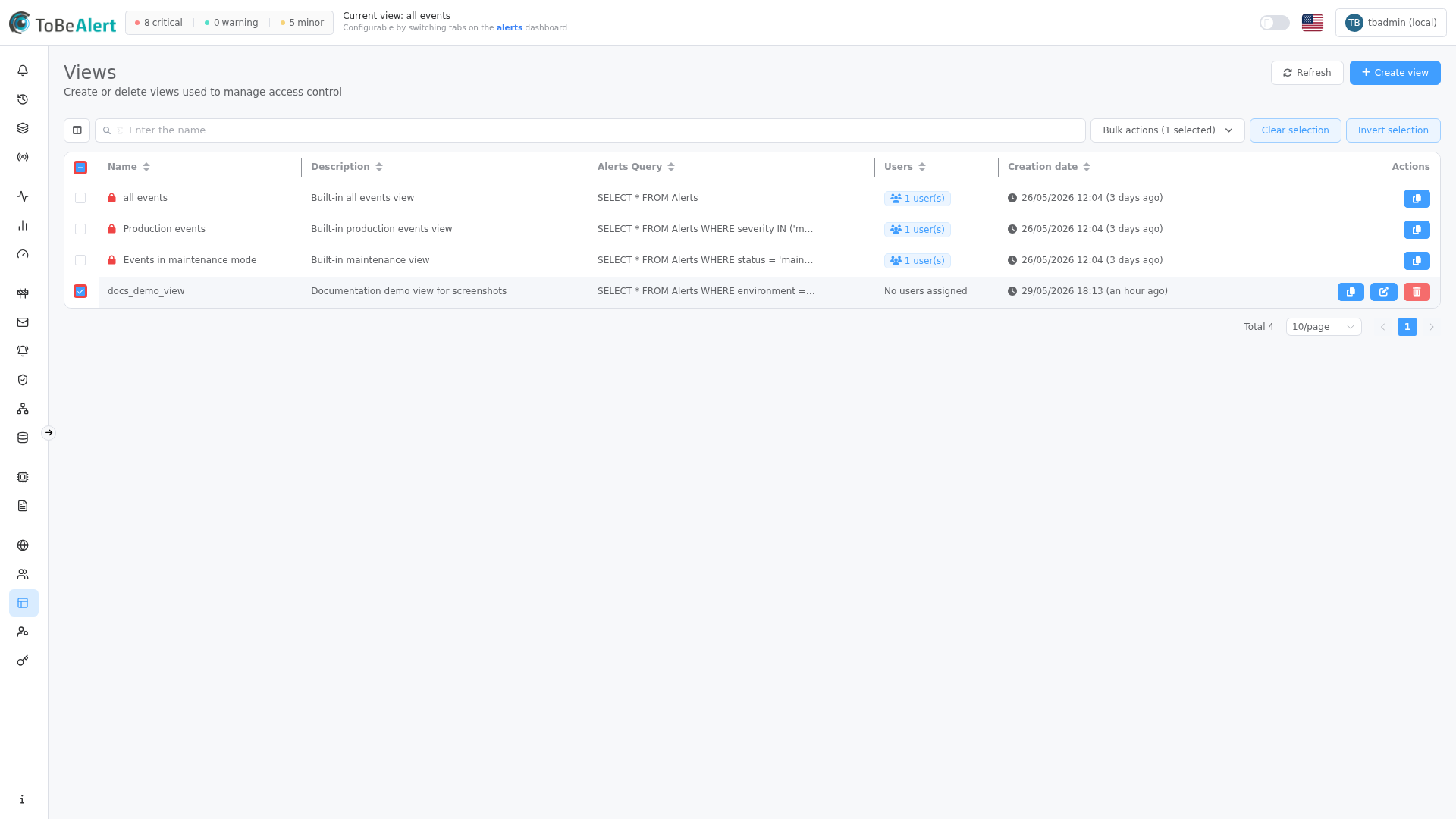The width and height of the screenshot is (1456, 819).
Task: Toggle the header select-all checkbox
Action: (80, 168)
